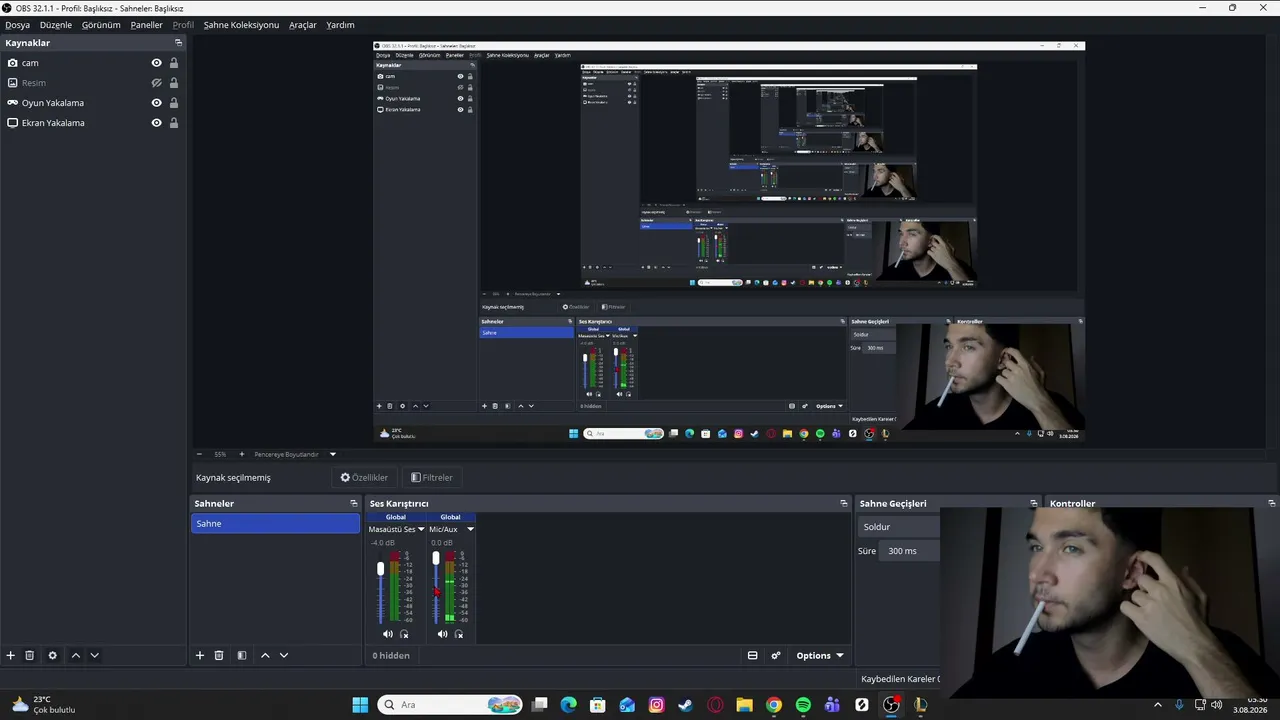Open Spotify from the taskbar

(x=803, y=705)
